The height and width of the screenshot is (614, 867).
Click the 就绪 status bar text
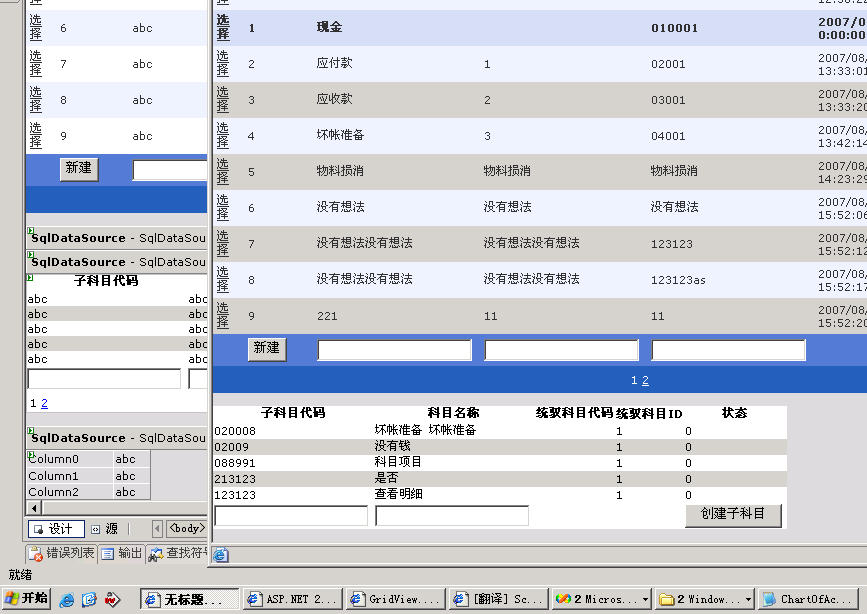click(x=20, y=575)
